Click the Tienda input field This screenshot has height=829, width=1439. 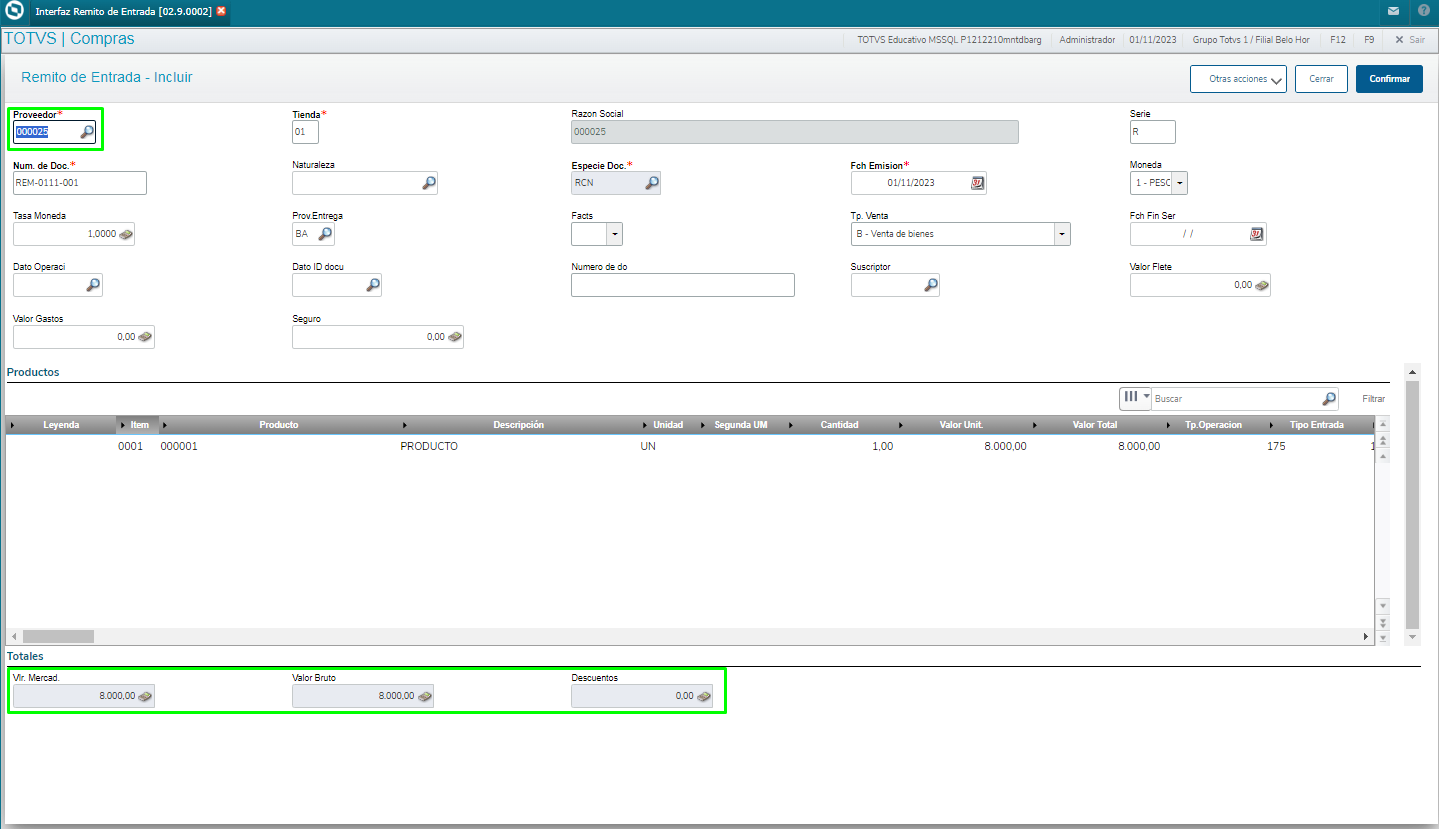tap(305, 132)
